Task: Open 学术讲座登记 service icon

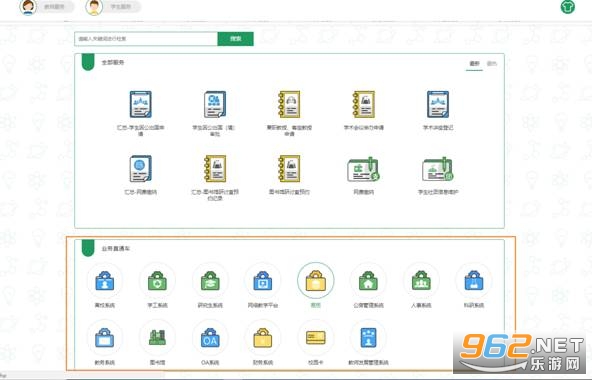Action: [438, 105]
